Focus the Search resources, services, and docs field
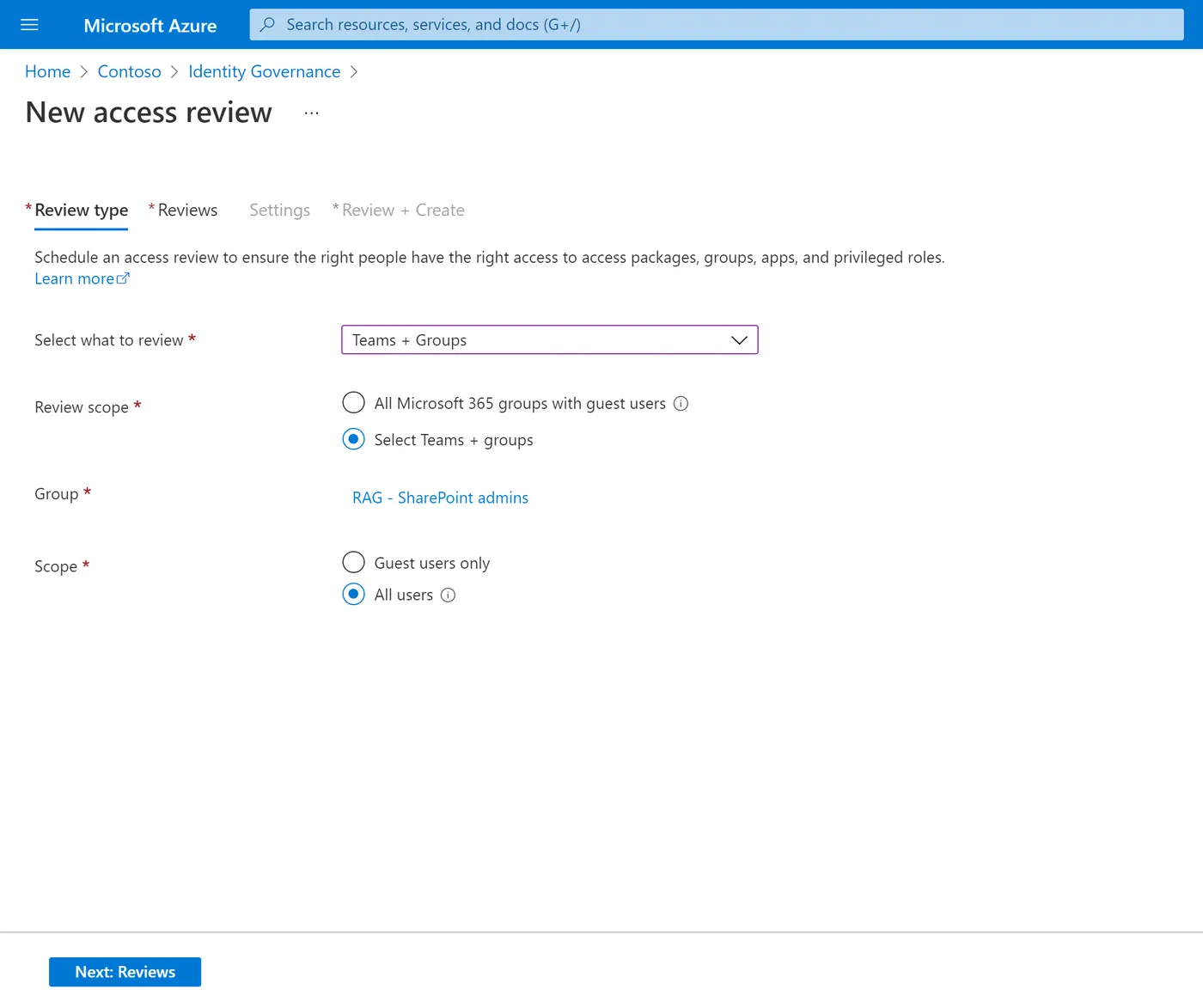The image size is (1203, 1008). 717,25
